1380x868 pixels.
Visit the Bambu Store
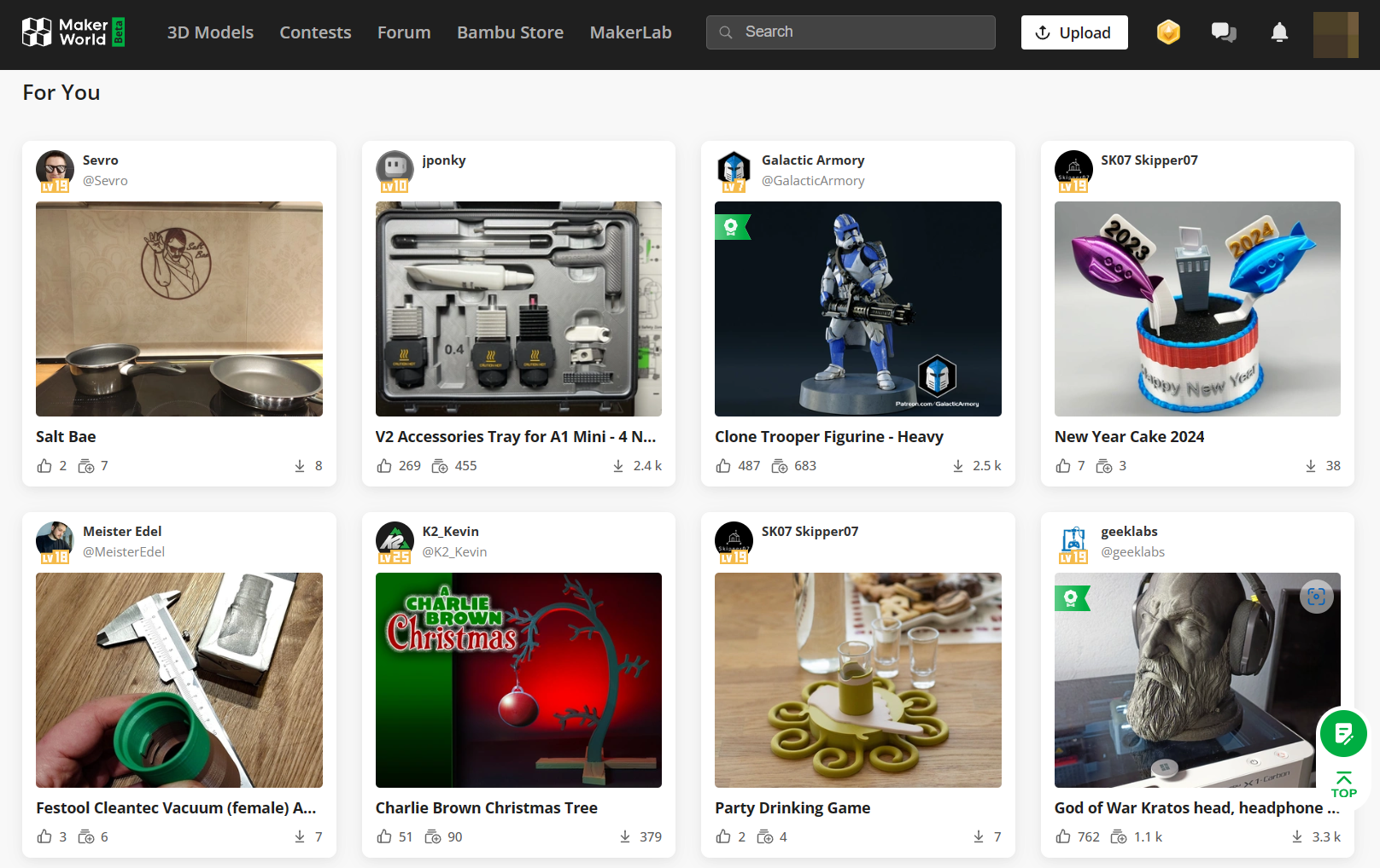click(x=510, y=32)
